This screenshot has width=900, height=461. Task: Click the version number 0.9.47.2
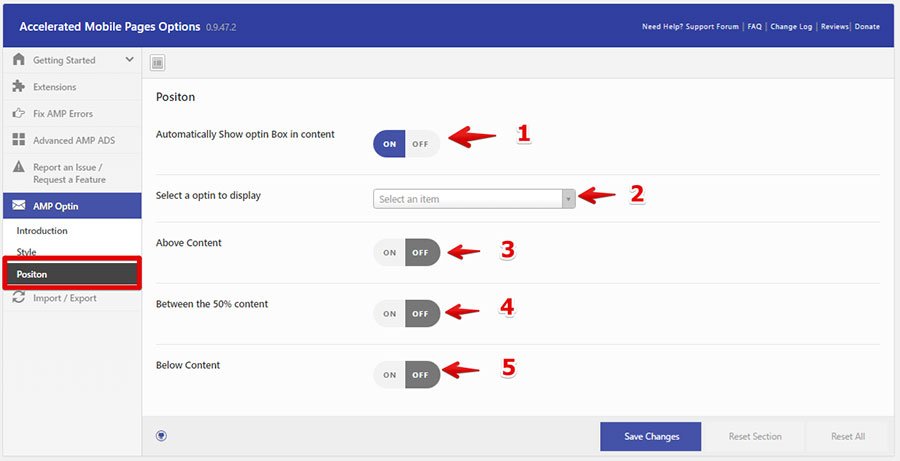(221, 27)
